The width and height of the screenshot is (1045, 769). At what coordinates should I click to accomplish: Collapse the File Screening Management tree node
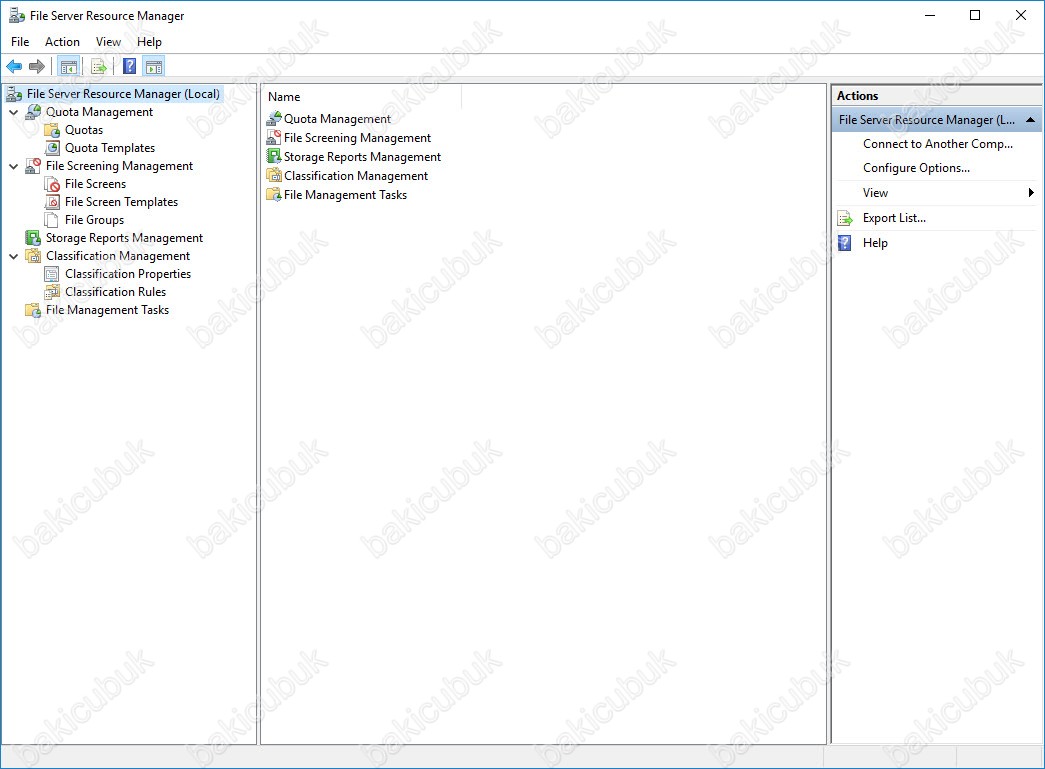click(x=13, y=166)
